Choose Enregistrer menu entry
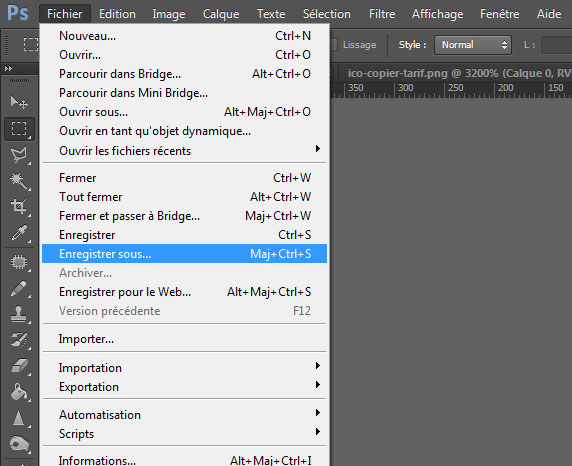572x466 pixels. point(185,235)
